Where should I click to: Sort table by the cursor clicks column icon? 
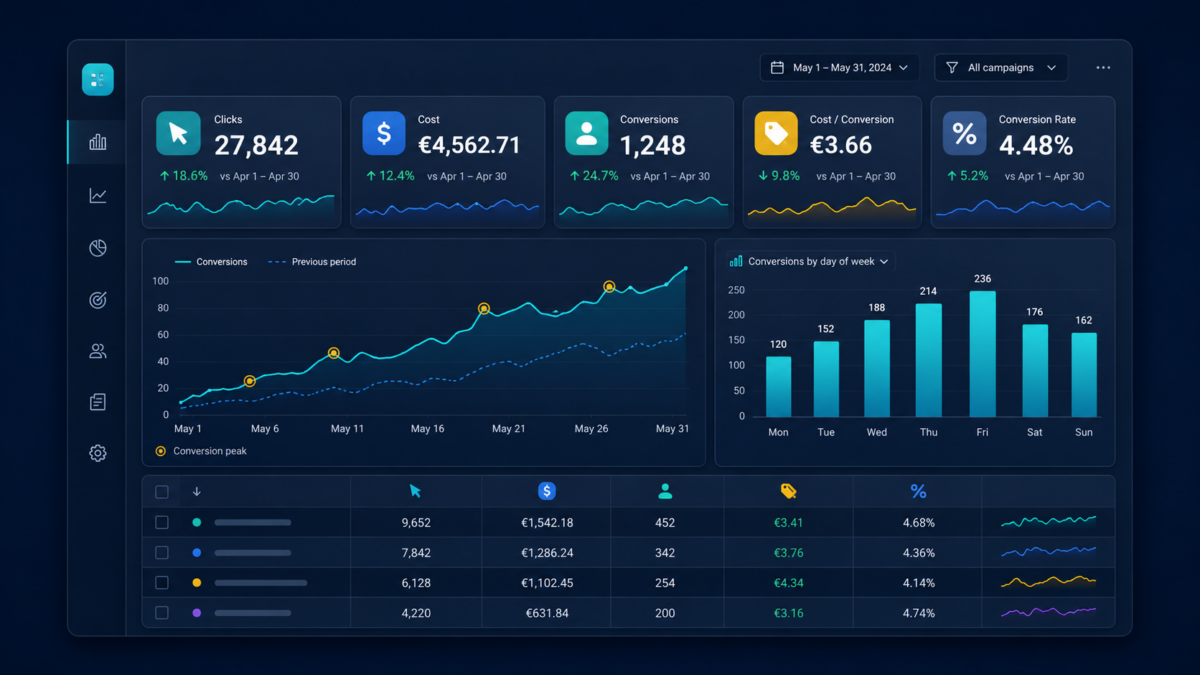415,491
